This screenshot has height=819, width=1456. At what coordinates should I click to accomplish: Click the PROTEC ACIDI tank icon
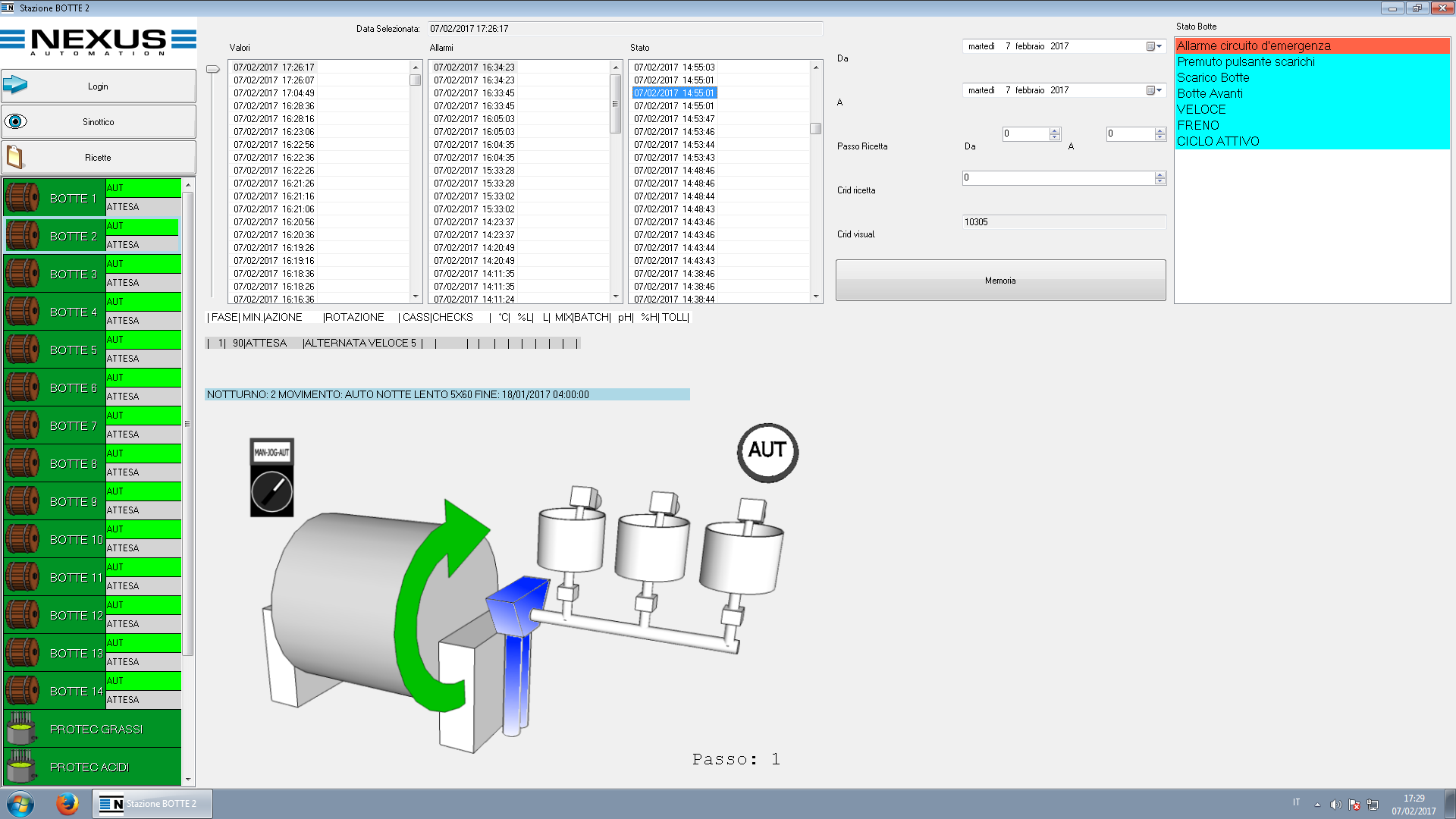point(21,767)
